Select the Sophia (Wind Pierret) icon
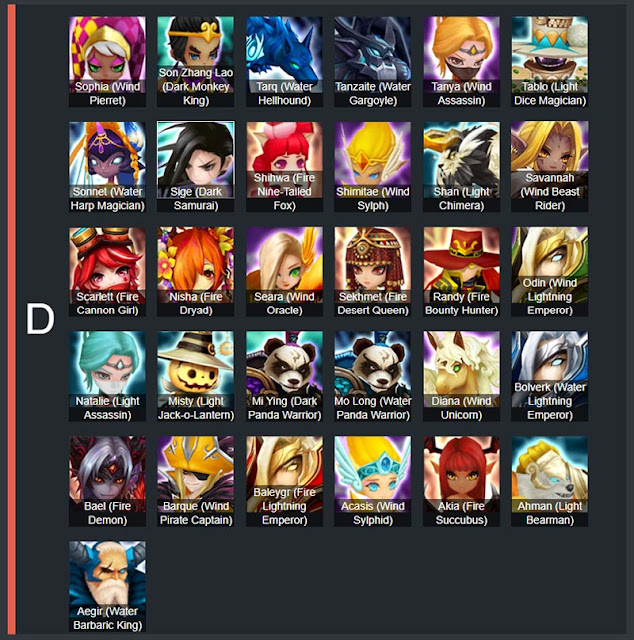The width and height of the screenshot is (634, 640). coord(107,62)
